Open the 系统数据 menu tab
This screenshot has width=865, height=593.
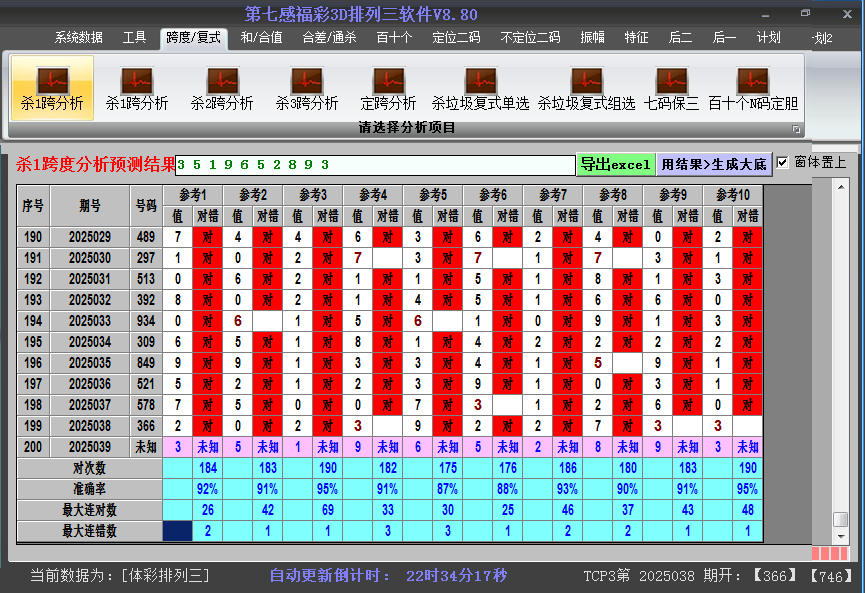(x=78, y=38)
